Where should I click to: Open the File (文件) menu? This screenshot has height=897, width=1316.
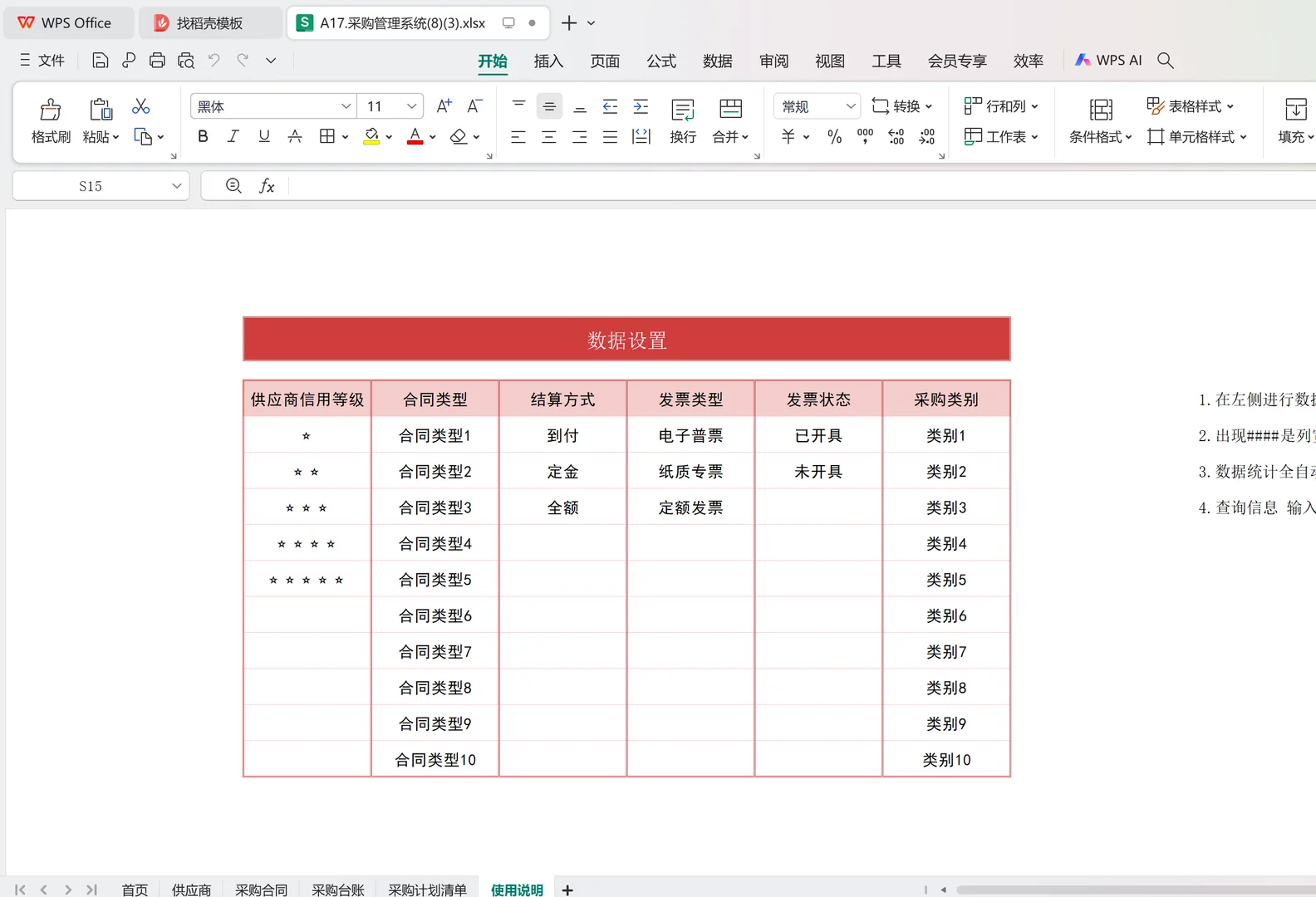click(x=42, y=60)
